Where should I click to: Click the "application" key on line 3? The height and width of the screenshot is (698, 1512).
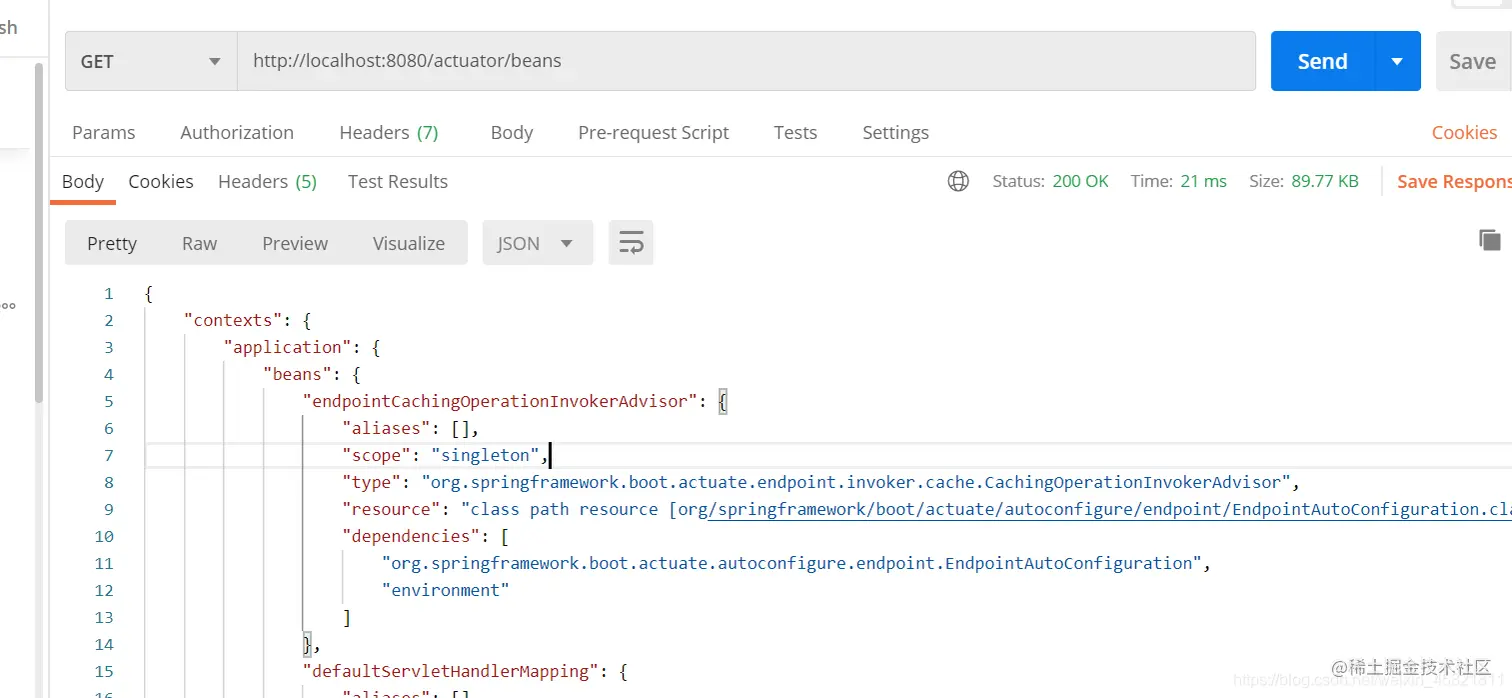click(x=287, y=347)
